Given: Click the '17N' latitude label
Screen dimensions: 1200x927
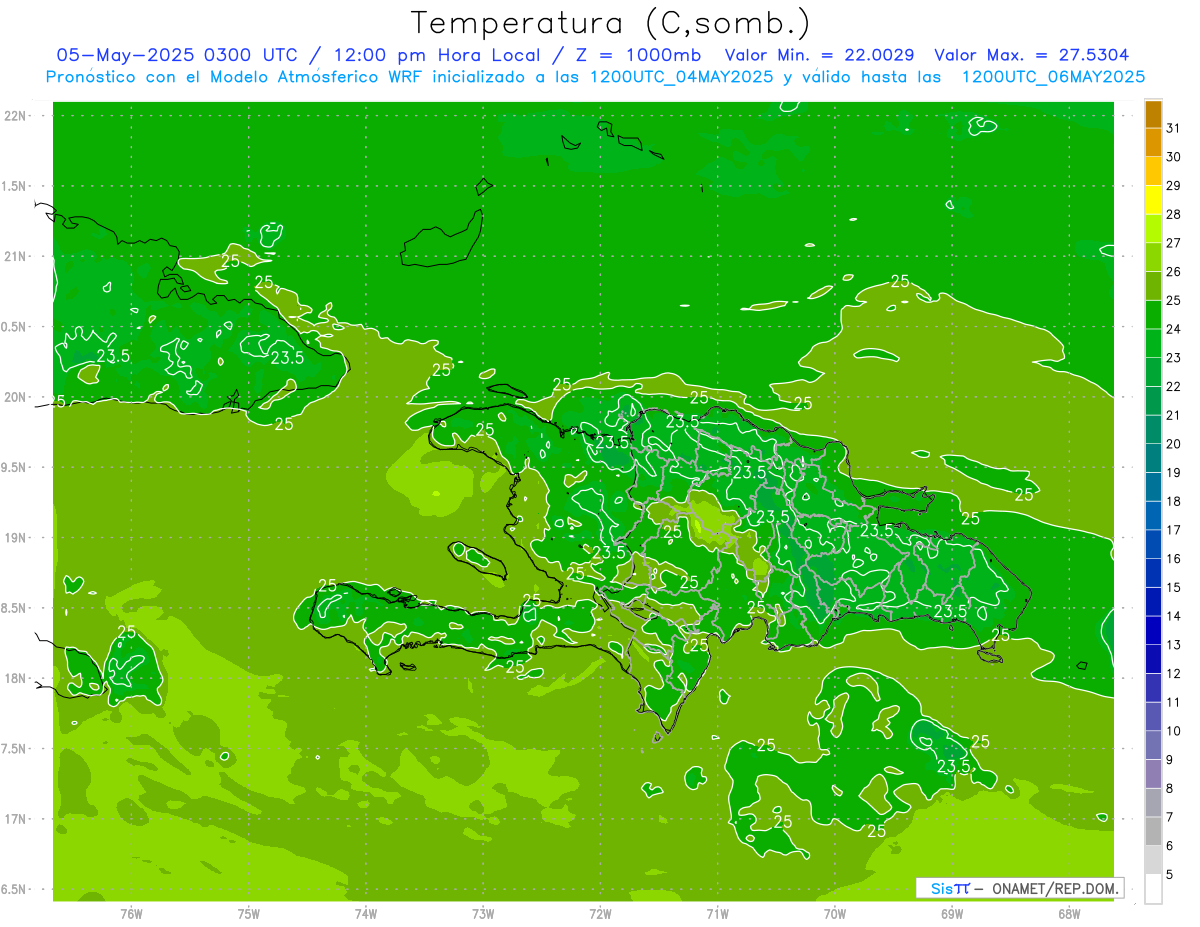Looking at the screenshot, I should 16,819.
